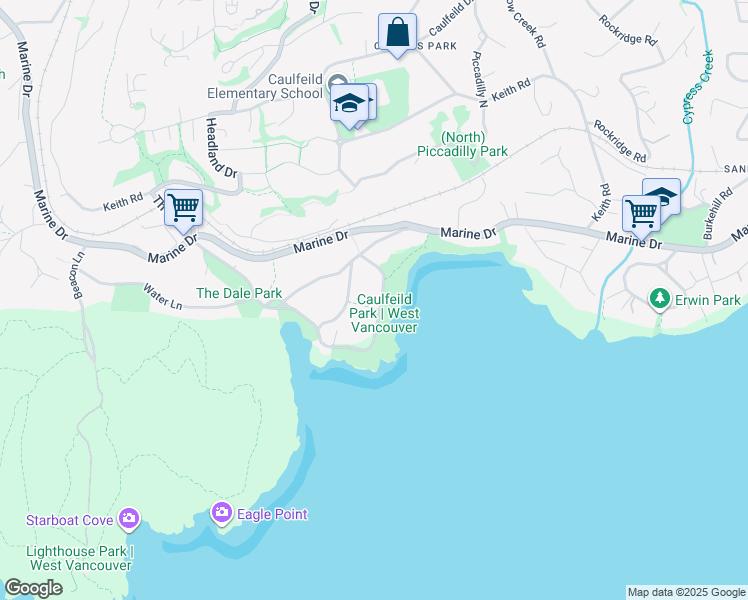748x600 pixels.
Task: Click the (North) Piccadilly Park label
Action: coord(462,144)
